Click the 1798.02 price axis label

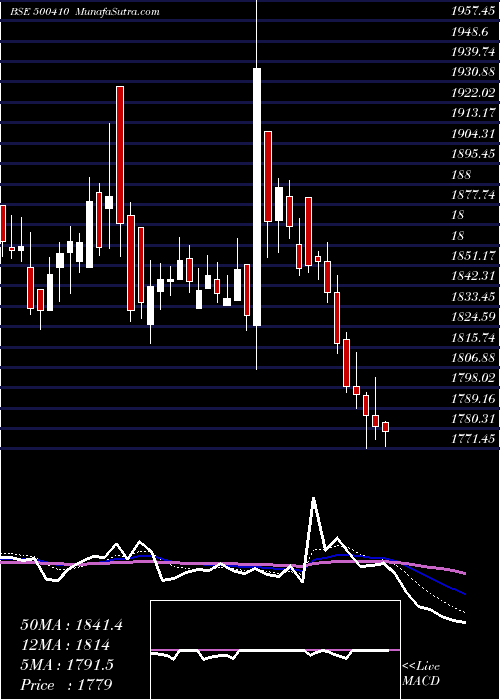click(x=473, y=378)
